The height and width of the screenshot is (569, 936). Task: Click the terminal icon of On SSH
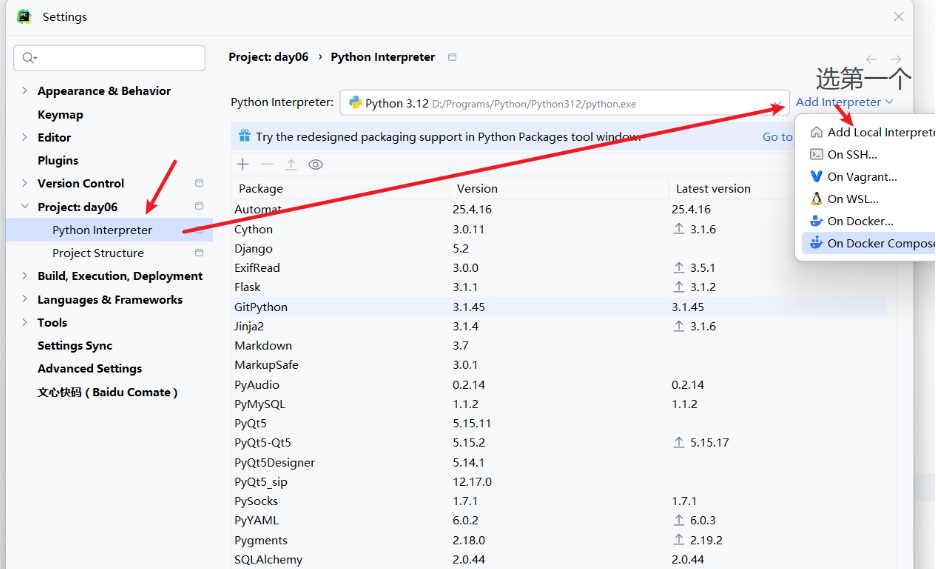coord(816,154)
